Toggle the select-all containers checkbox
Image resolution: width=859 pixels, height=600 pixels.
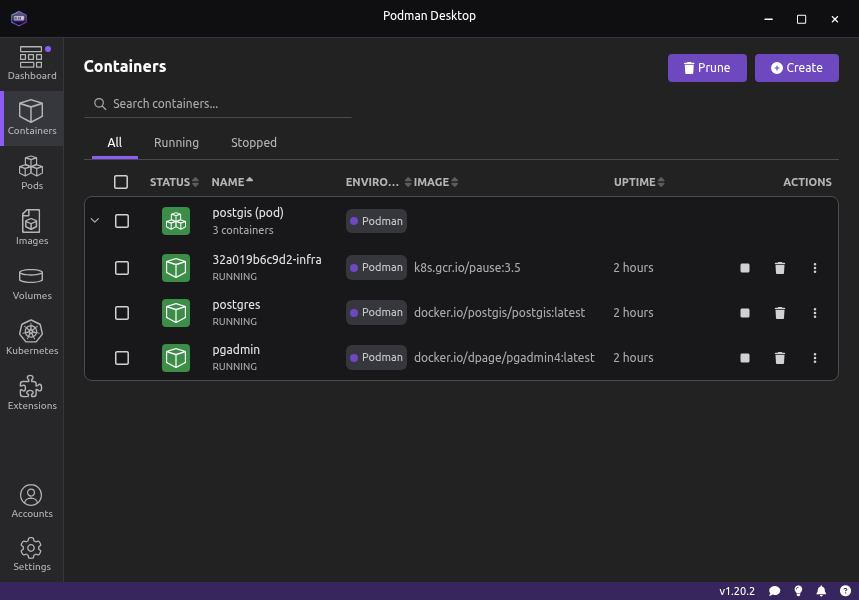121,182
